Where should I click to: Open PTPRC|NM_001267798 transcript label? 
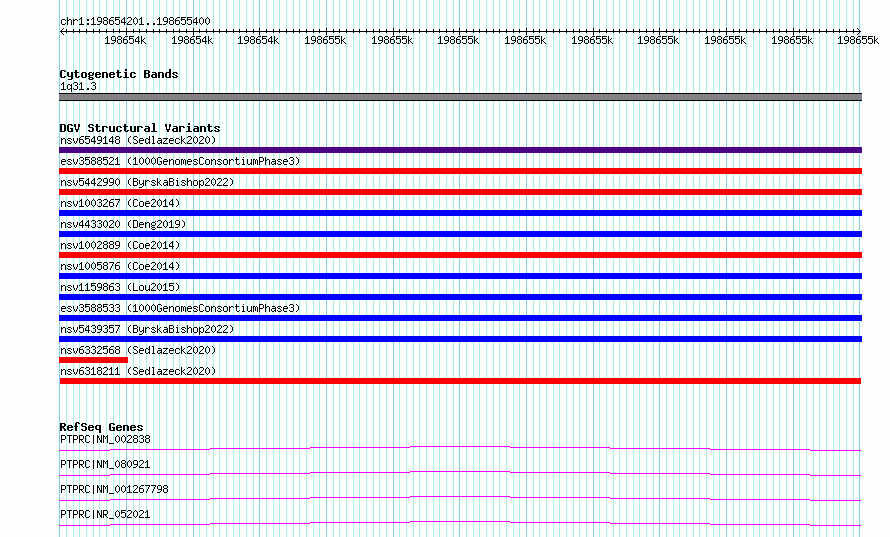coord(114,489)
